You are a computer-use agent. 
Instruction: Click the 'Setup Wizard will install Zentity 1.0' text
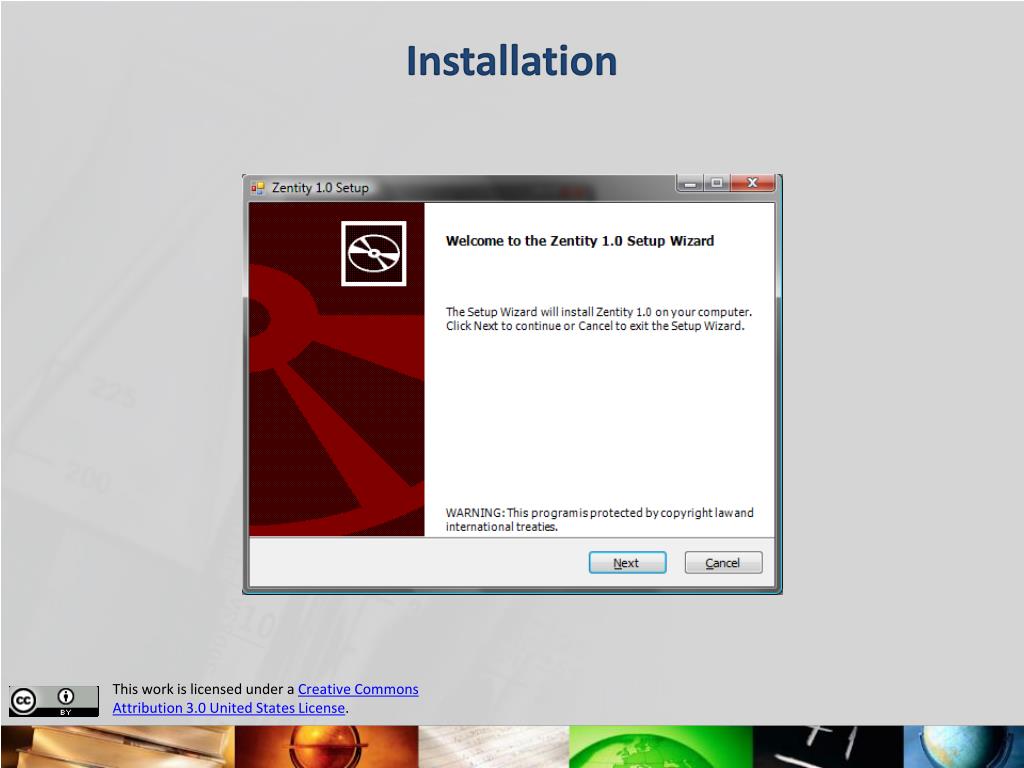(x=599, y=319)
